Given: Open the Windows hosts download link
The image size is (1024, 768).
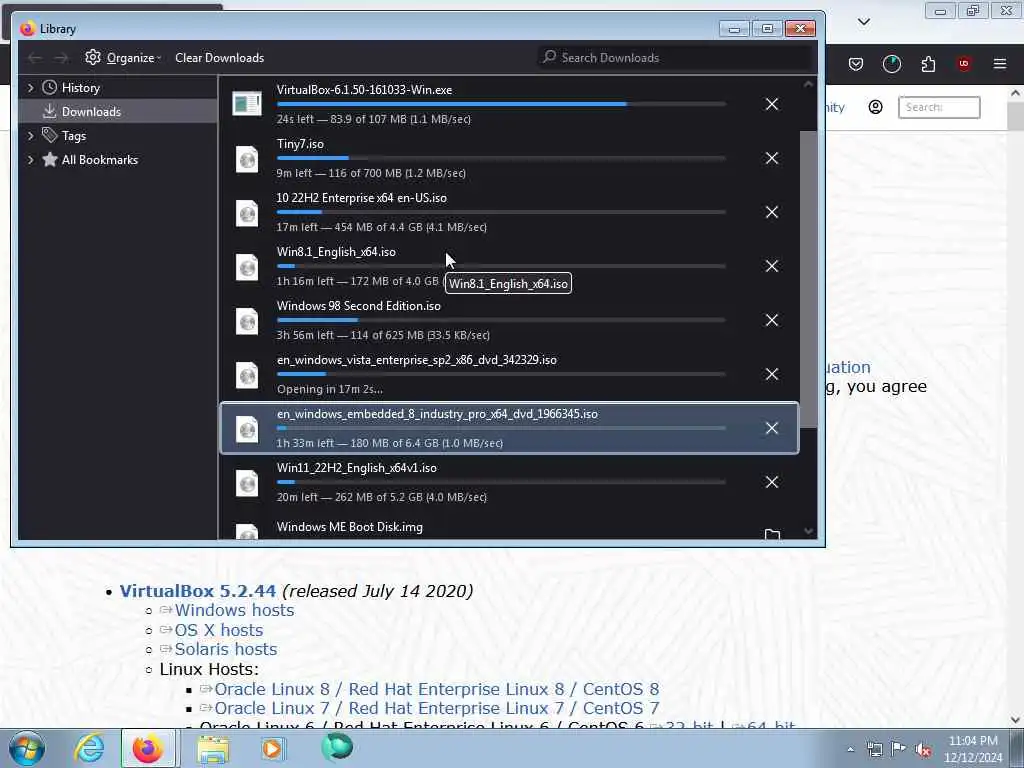Looking at the screenshot, I should (x=234, y=611).
